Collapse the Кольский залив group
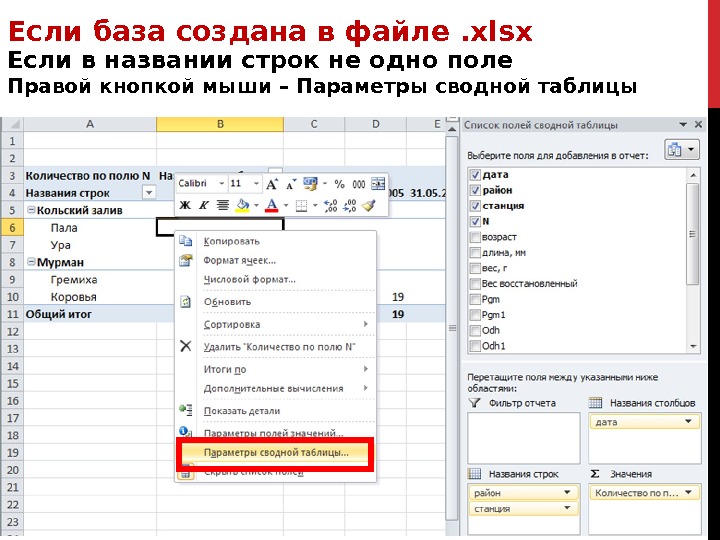Viewport: 720px width, 540px height. point(31,210)
